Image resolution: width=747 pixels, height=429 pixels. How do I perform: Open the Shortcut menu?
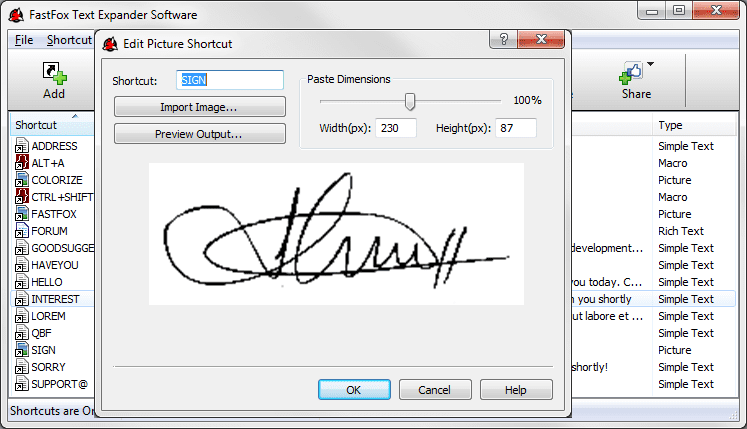coord(69,40)
